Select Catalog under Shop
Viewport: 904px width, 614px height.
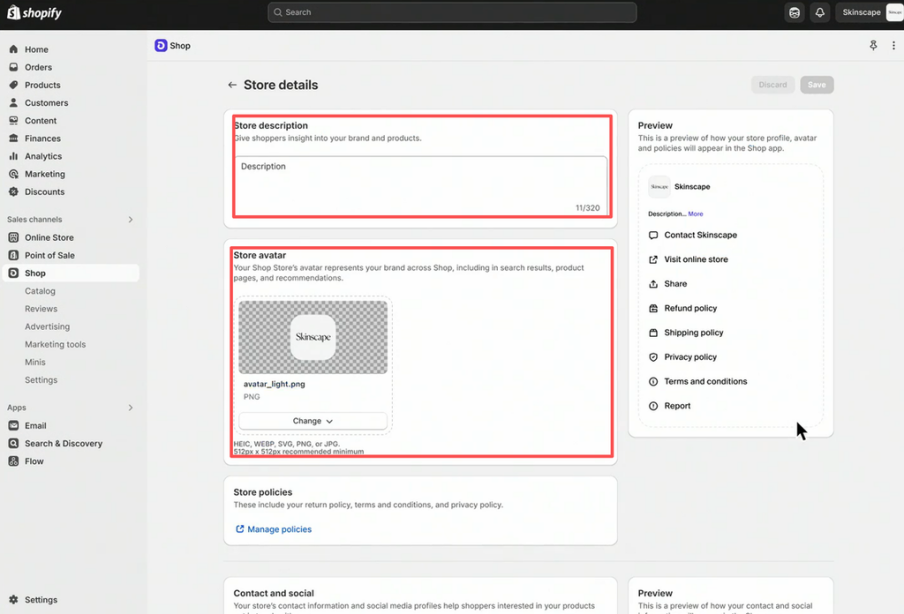(x=40, y=291)
